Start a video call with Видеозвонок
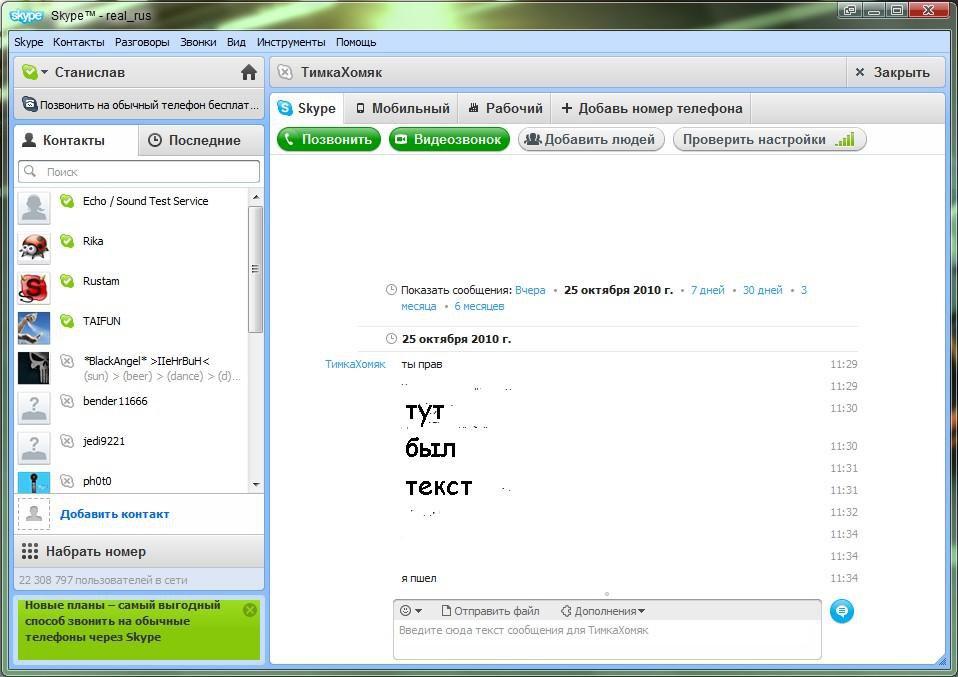The height and width of the screenshot is (677, 958). [x=449, y=139]
